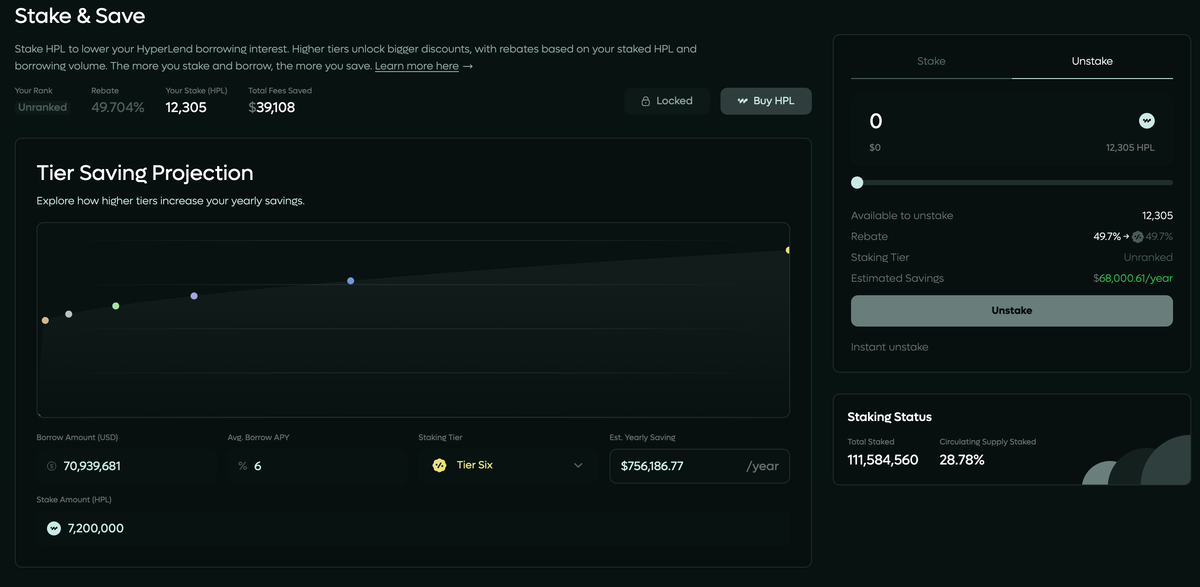The image size is (1200, 587).
Task: Click the Staking Status heading
Action: point(890,417)
